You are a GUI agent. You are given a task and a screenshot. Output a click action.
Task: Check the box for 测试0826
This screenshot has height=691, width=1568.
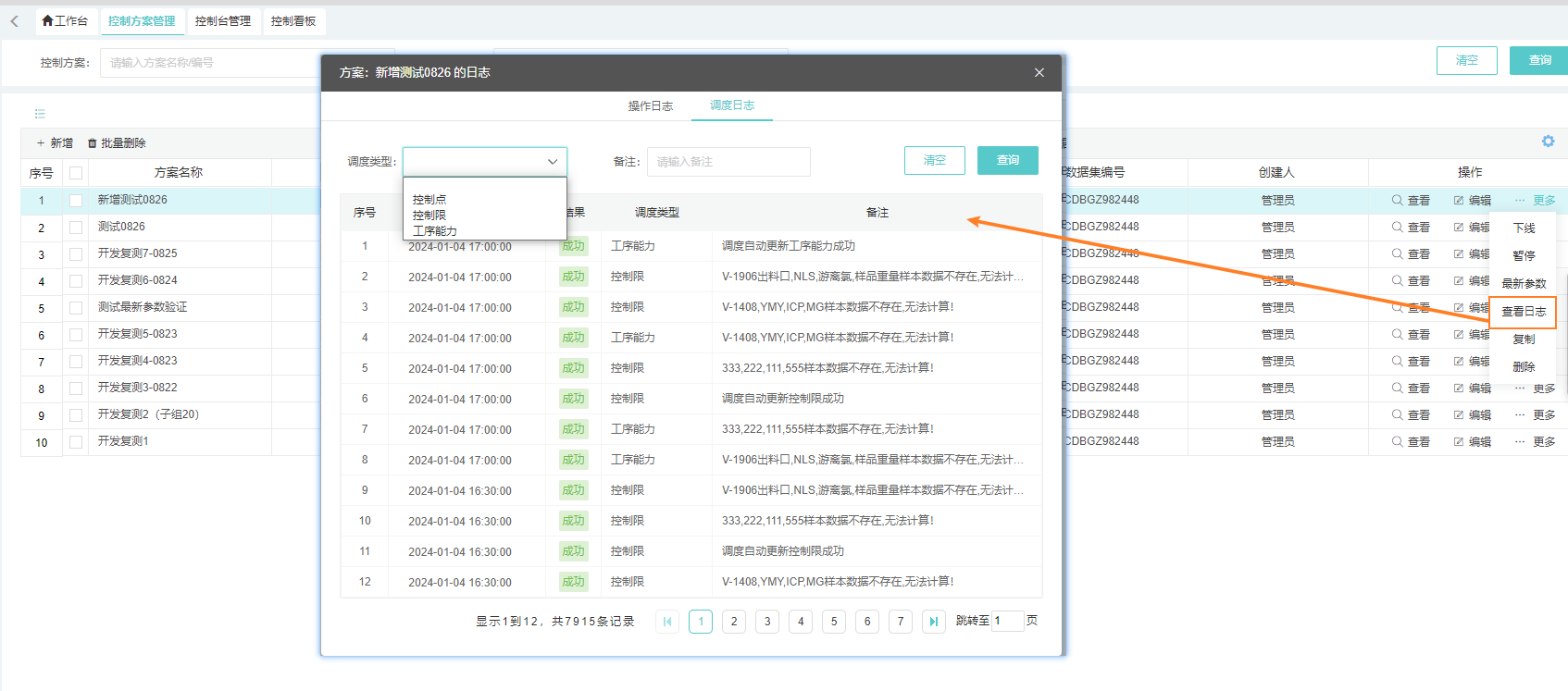tap(76, 227)
